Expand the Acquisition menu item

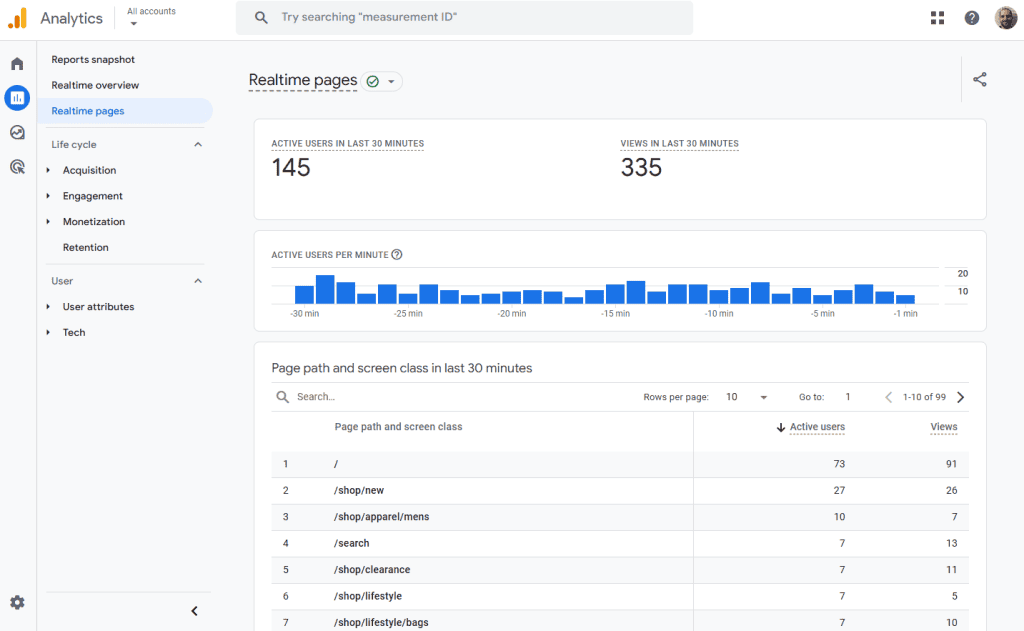coord(89,170)
